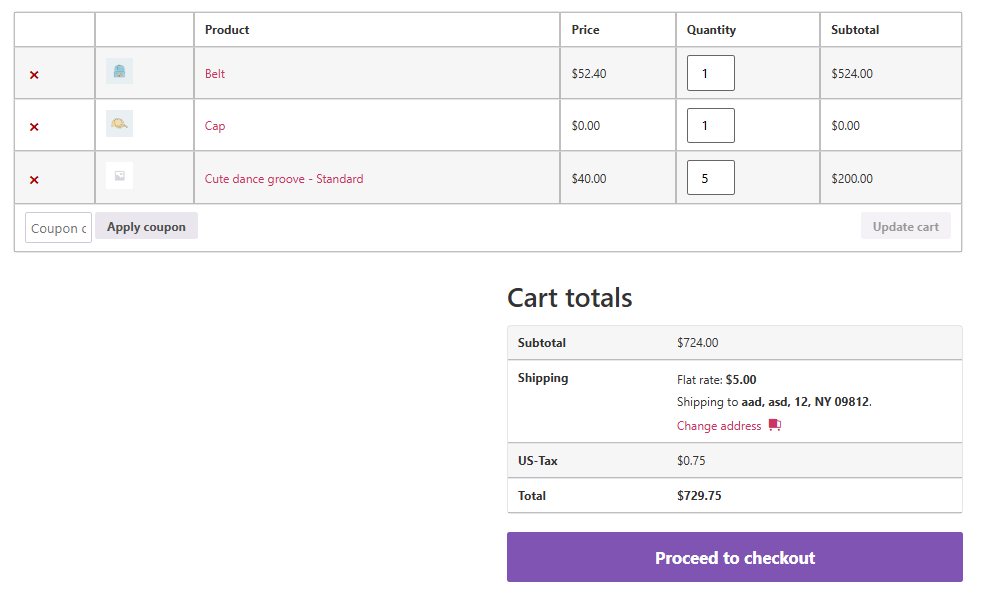
Task: Remove the Cap item from cart
Action: [34, 127]
